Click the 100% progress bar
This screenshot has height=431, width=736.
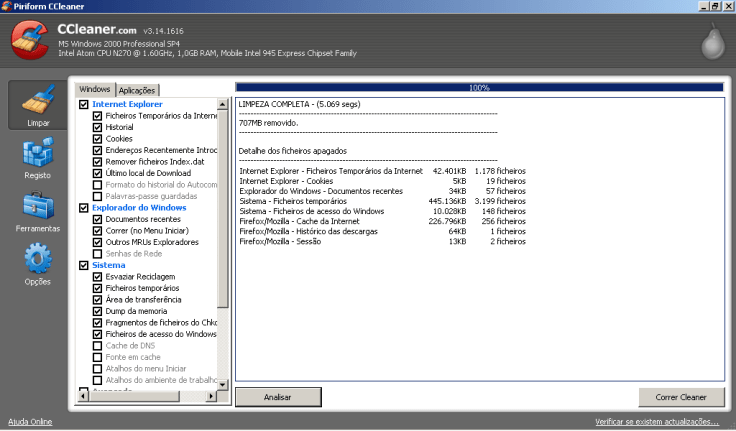click(x=478, y=87)
